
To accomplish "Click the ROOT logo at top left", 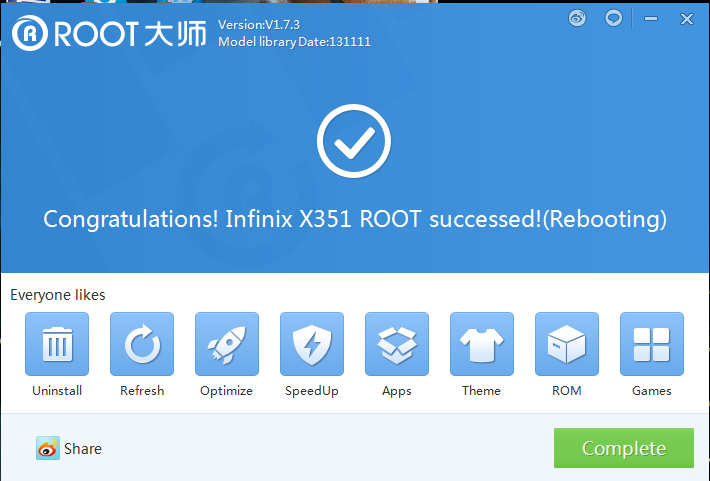I will [x=109, y=33].
